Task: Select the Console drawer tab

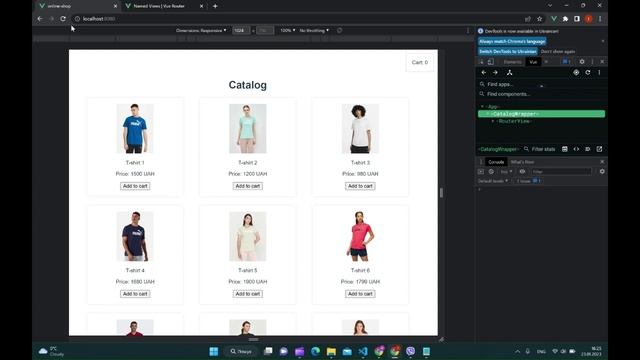Action: point(496,162)
